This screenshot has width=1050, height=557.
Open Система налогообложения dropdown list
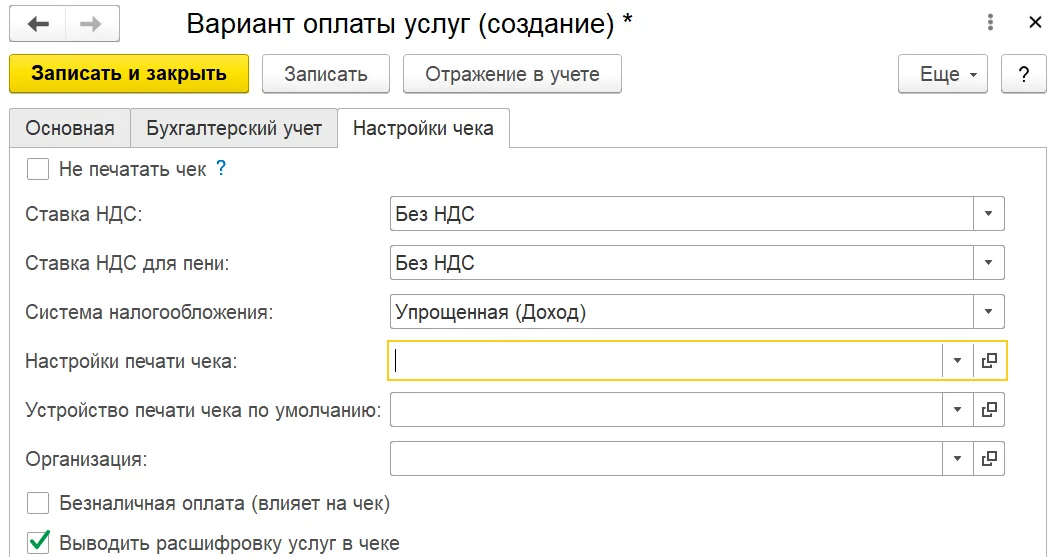pyautogui.click(x=988, y=311)
